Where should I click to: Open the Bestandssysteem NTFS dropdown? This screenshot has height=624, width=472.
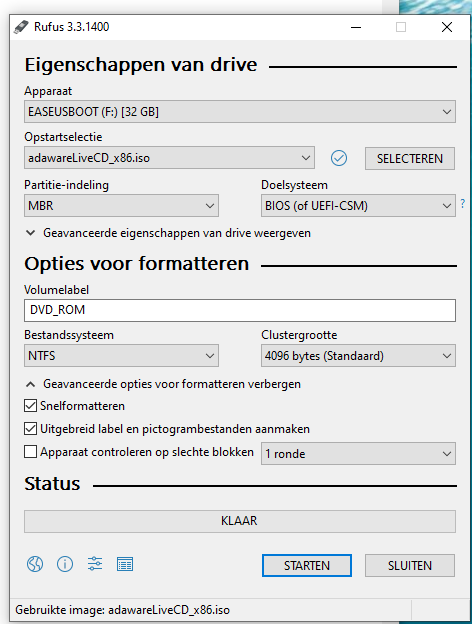pos(121,356)
